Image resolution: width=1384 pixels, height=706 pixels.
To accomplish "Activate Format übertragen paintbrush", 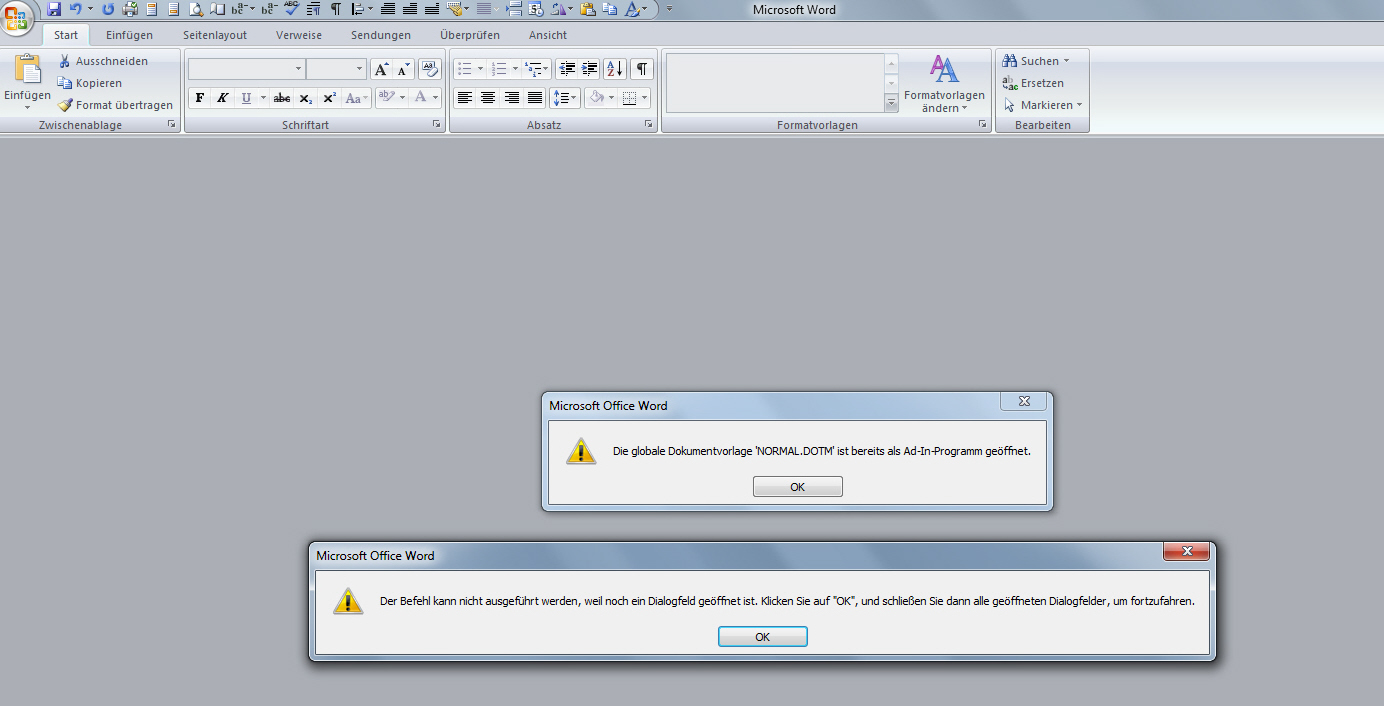I will [x=65, y=105].
